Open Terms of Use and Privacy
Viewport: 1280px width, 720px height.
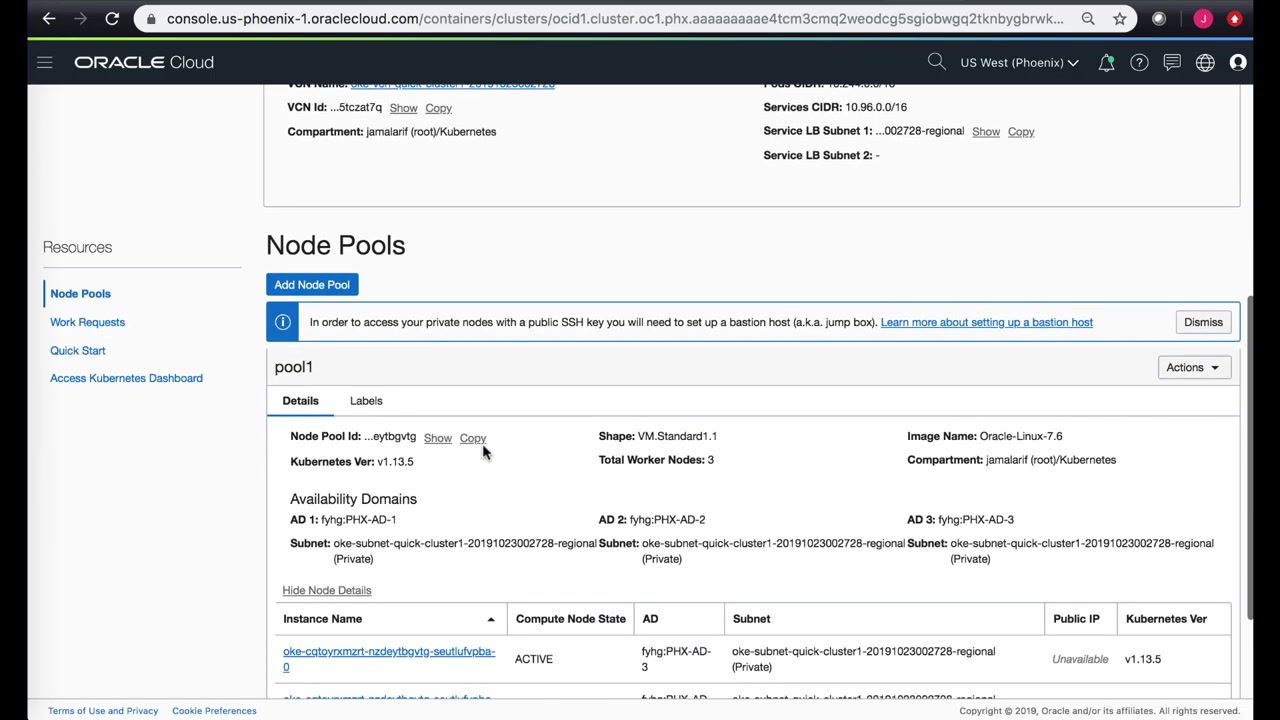[x=103, y=711]
